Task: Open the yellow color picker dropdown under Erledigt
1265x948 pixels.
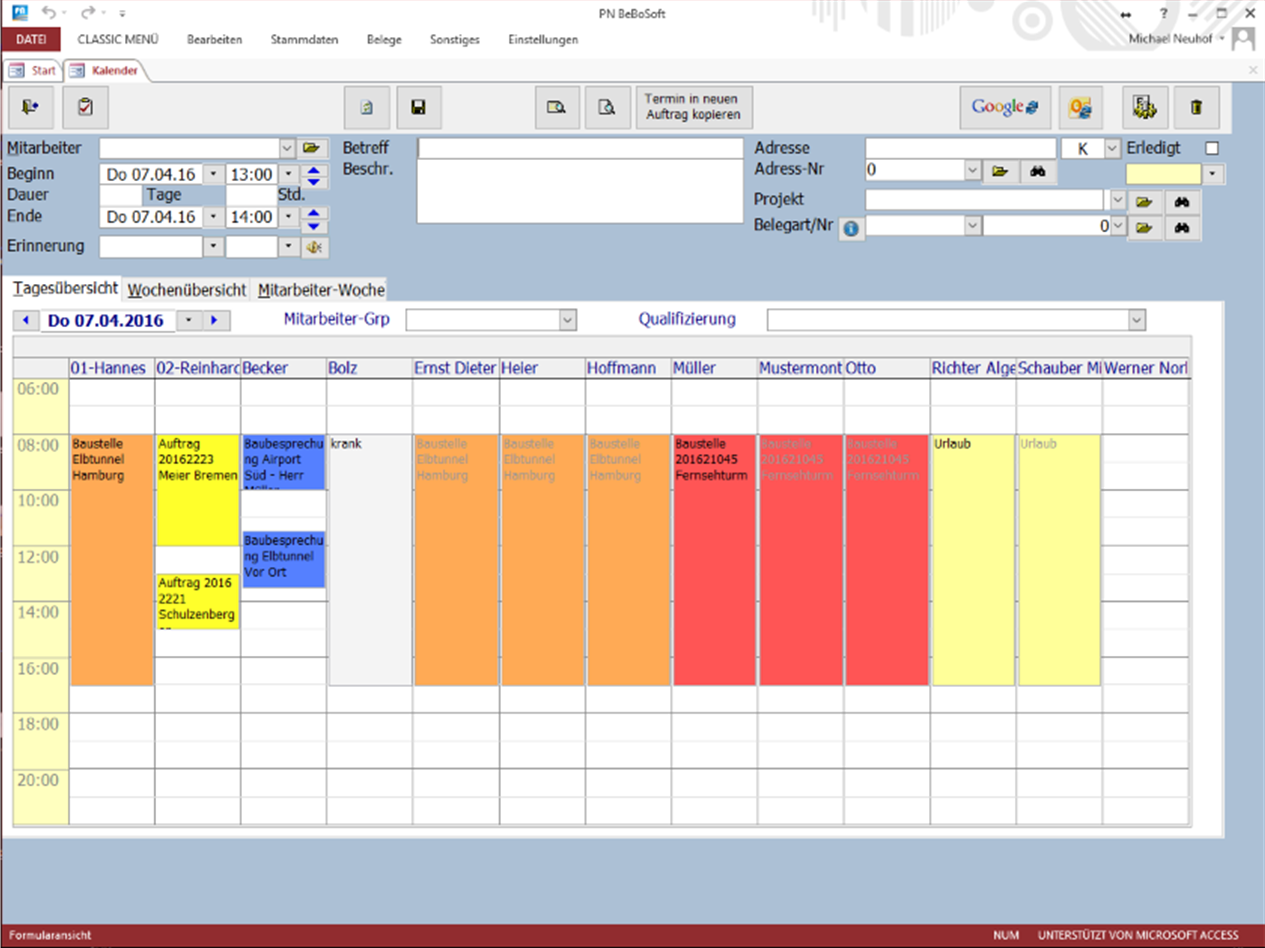Action: pyautogui.click(x=1214, y=174)
